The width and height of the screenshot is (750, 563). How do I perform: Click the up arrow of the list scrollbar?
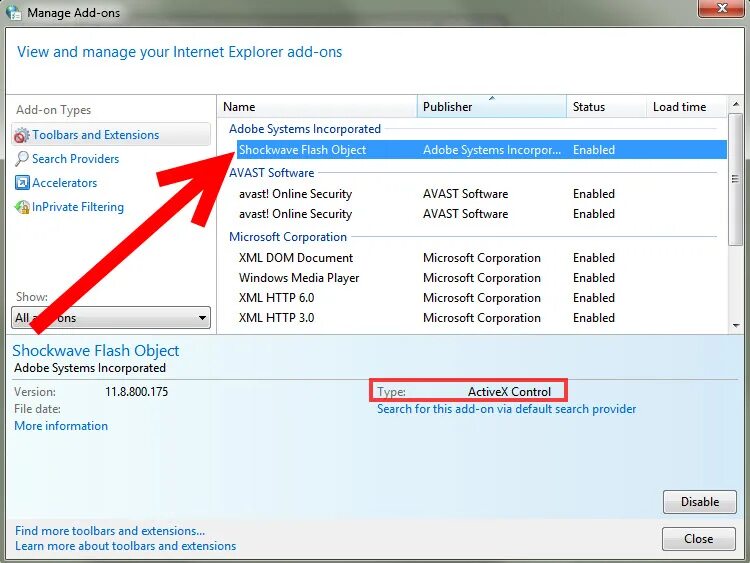[x=736, y=104]
